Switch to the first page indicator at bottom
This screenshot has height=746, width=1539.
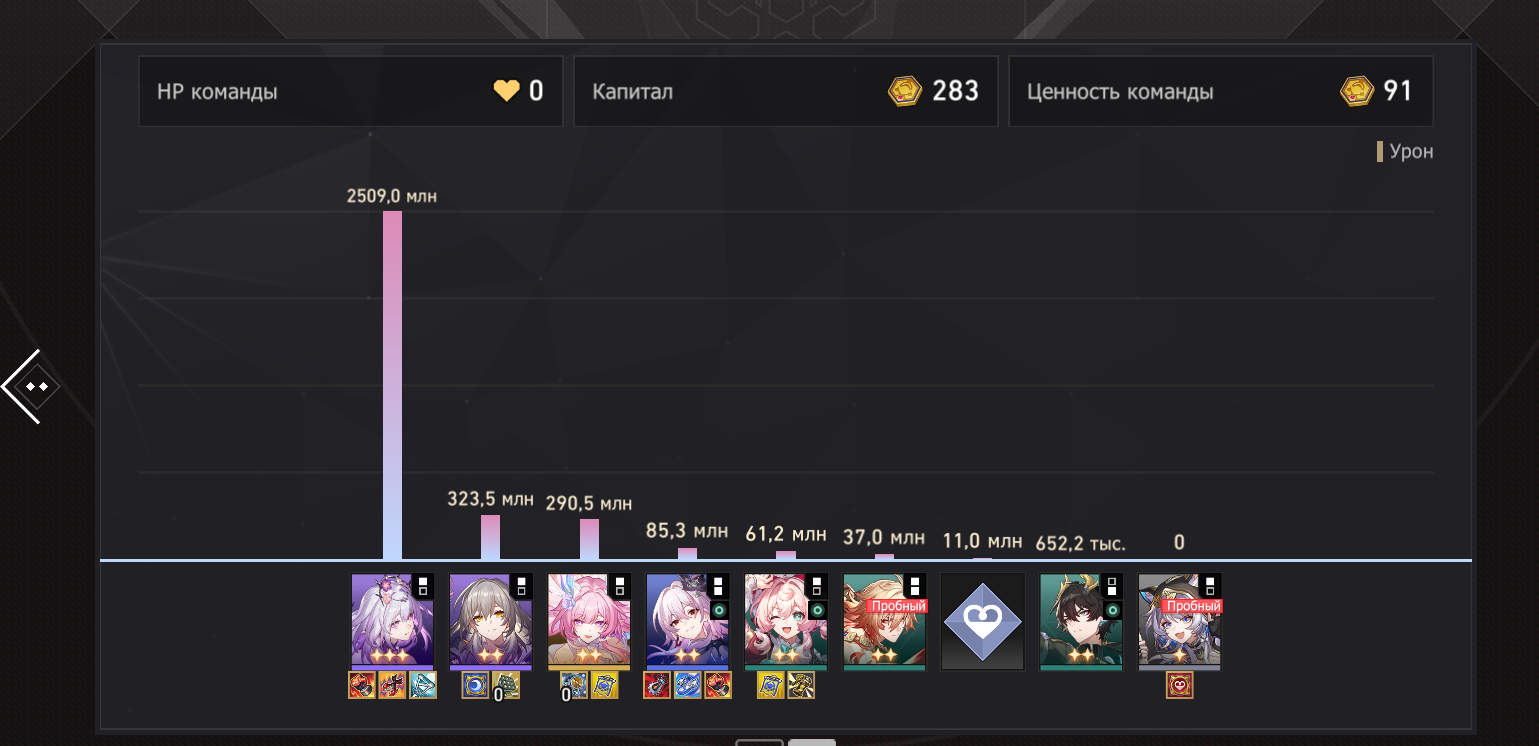[x=760, y=742]
